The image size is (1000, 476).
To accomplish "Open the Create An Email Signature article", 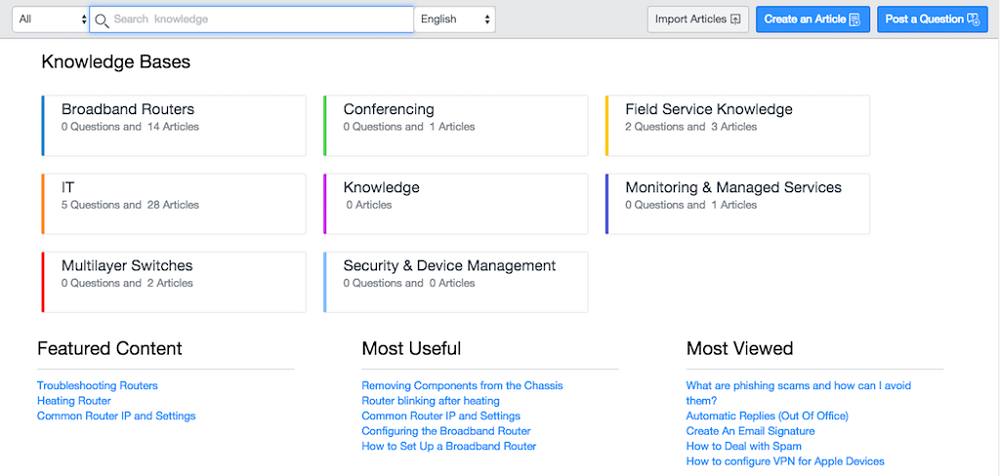I will 750,431.
